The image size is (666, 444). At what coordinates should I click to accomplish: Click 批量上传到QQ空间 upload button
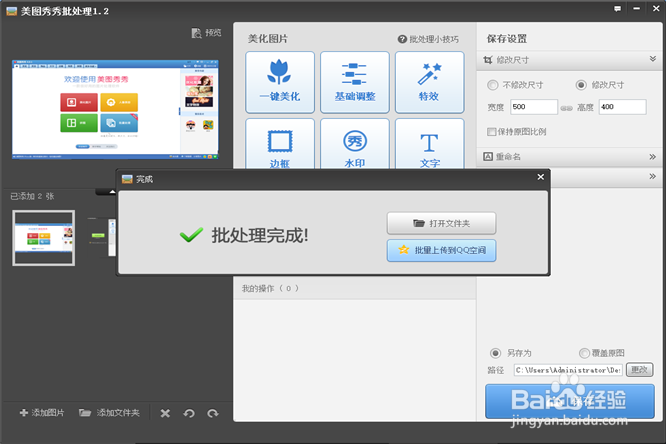(x=441, y=250)
